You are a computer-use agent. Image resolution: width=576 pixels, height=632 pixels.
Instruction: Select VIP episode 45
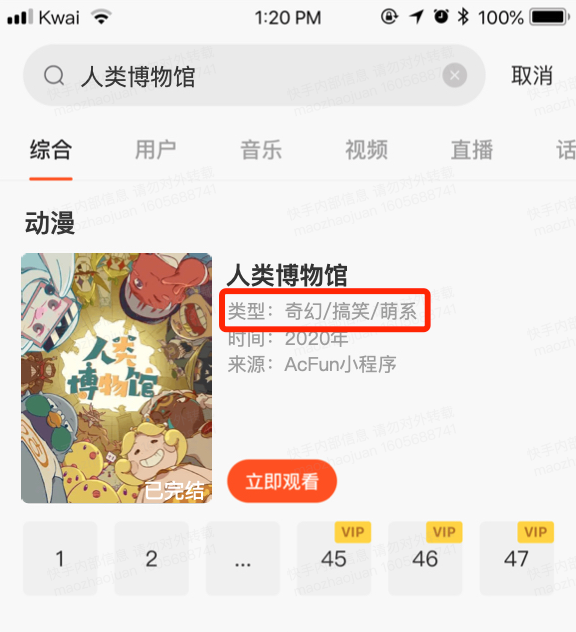(x=334, y=559)
